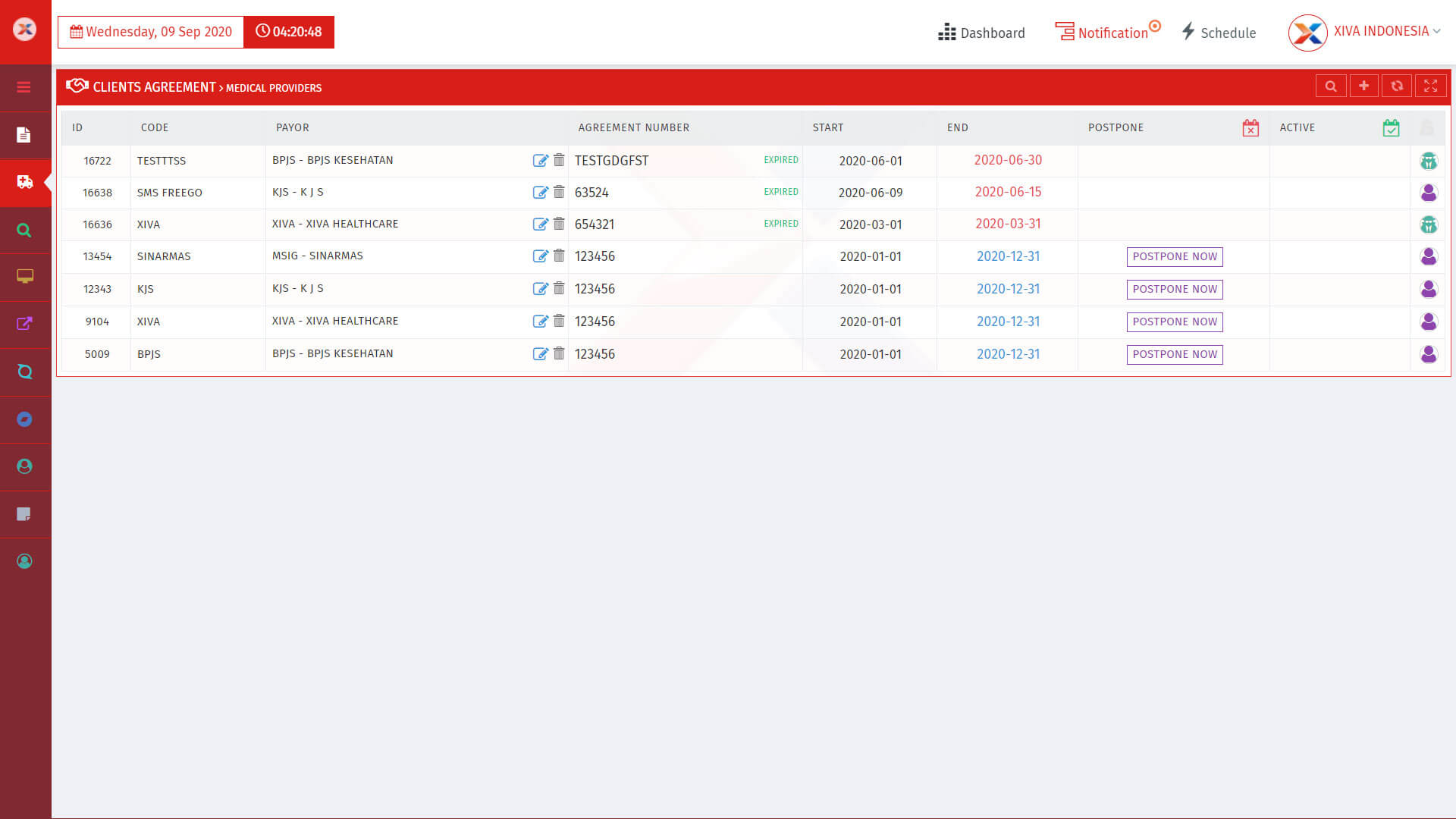The height and width of the screenshot is (819, 1456).
Task: Click START column header
Action: [x=828, y=127]
